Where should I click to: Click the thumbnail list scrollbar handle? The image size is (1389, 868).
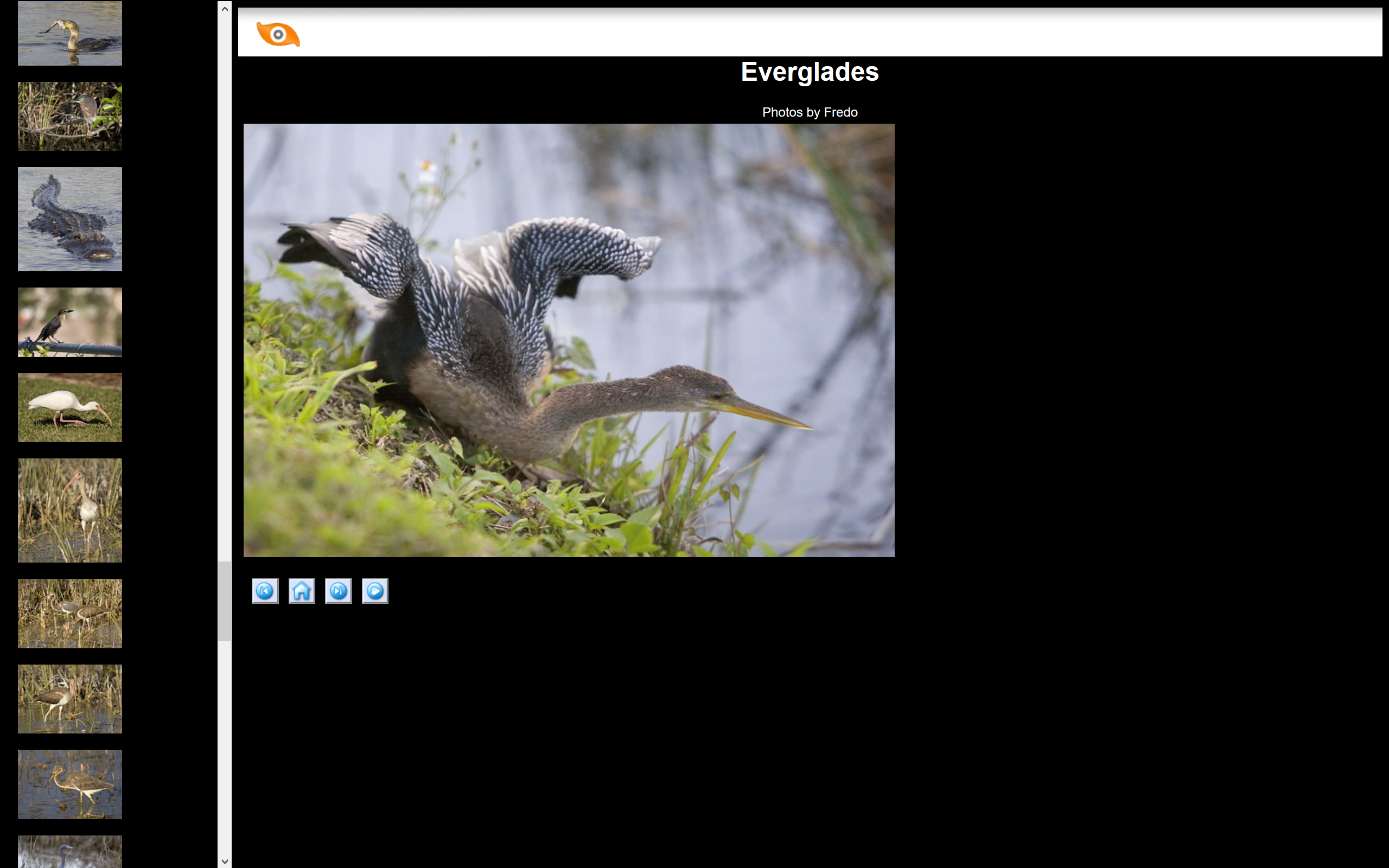225,602
